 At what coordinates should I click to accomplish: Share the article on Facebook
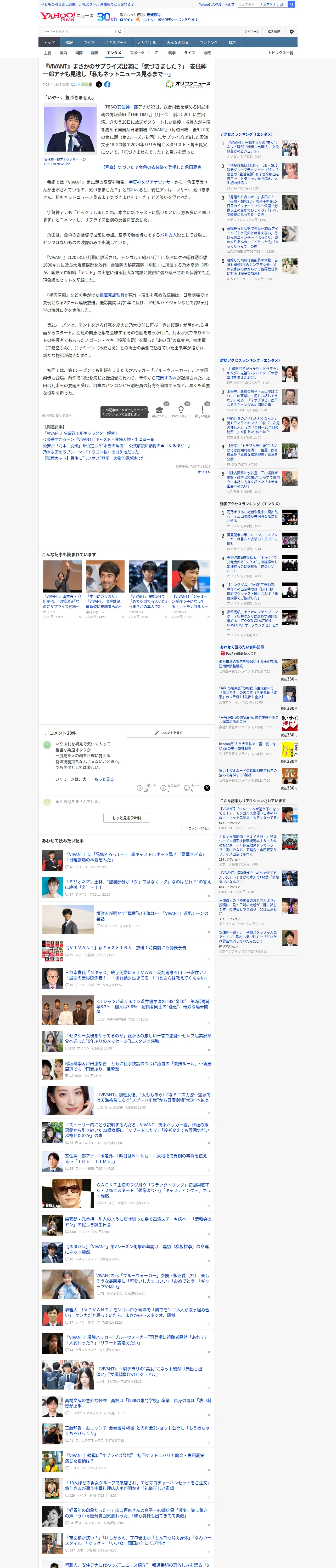(107, 85)
